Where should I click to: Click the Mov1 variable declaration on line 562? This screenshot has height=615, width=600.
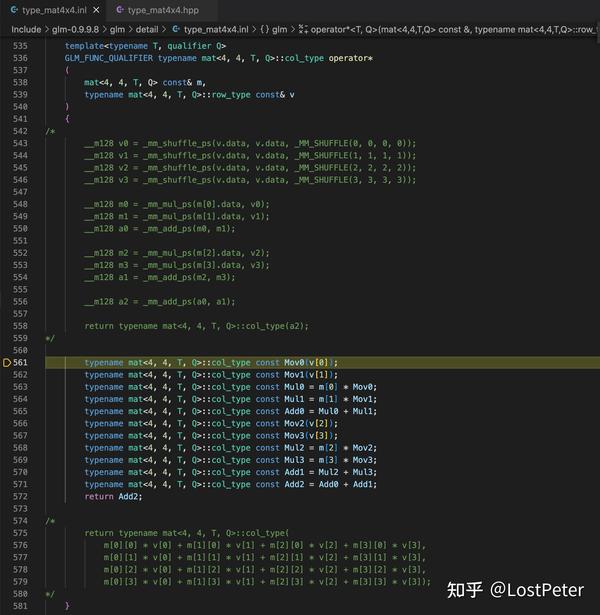click(294, 375)
